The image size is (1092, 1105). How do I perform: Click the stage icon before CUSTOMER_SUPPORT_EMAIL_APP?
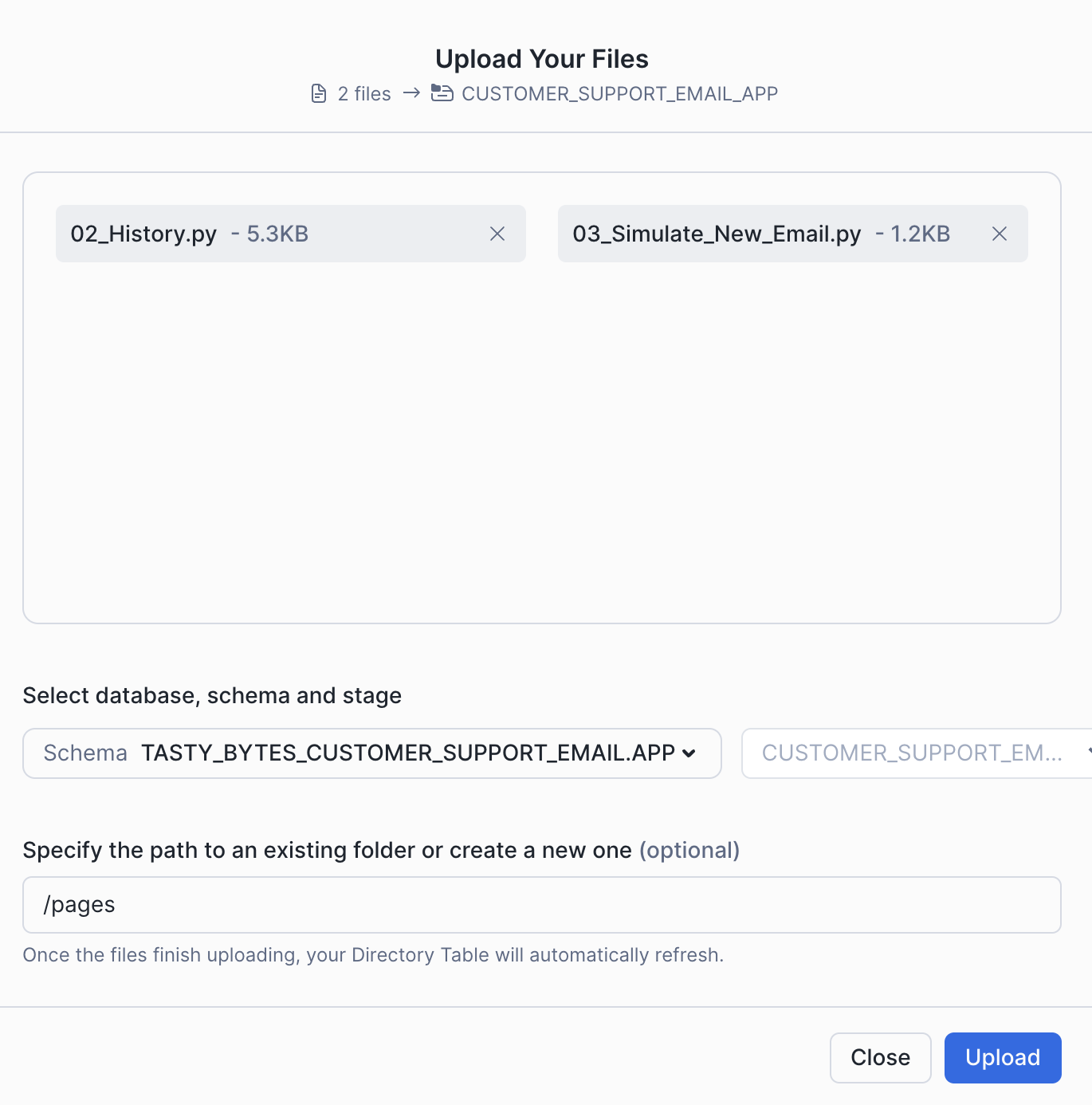click(441, 93)
